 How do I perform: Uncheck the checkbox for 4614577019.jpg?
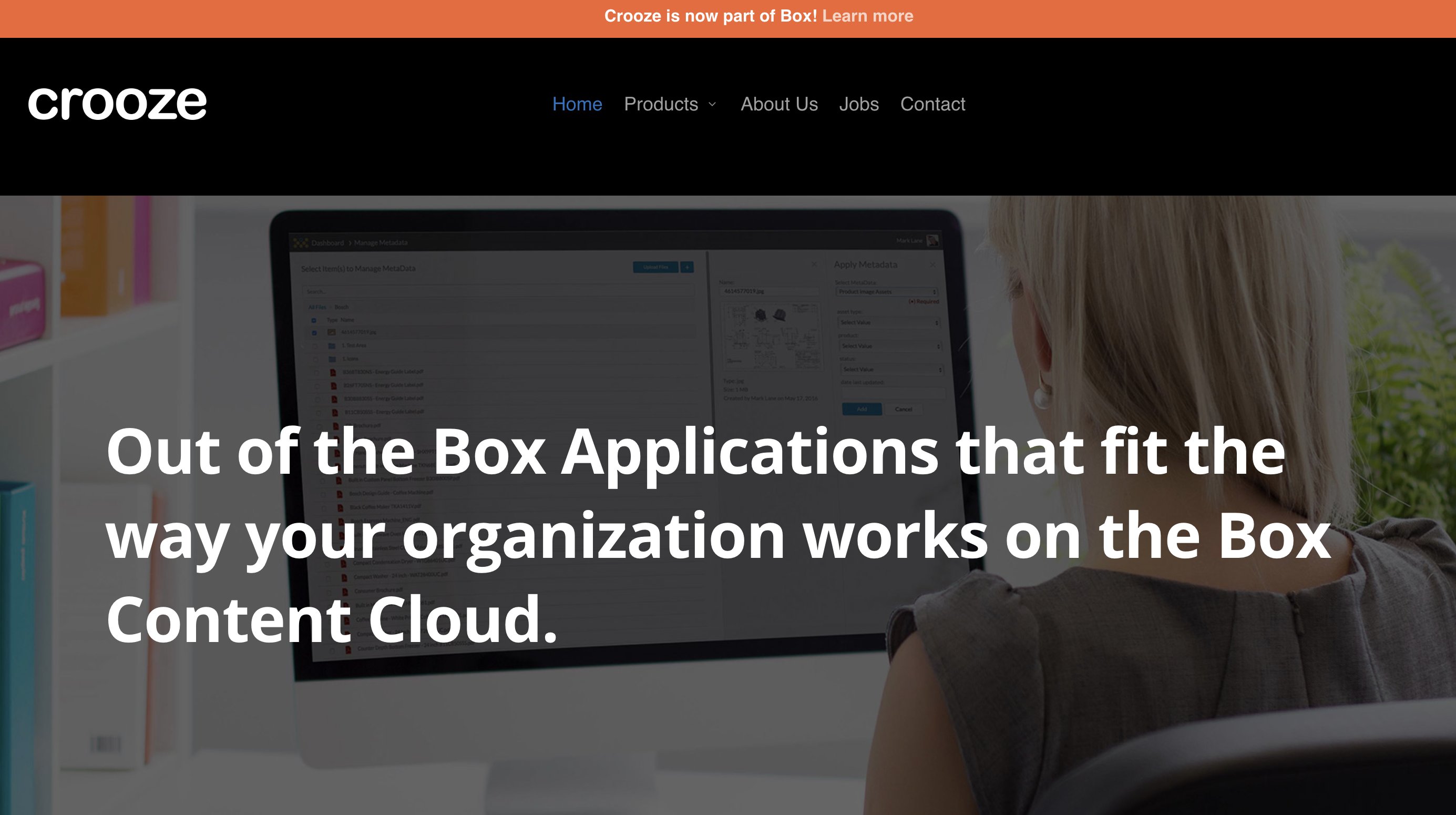pyautogui.click(x=314, y=332)
